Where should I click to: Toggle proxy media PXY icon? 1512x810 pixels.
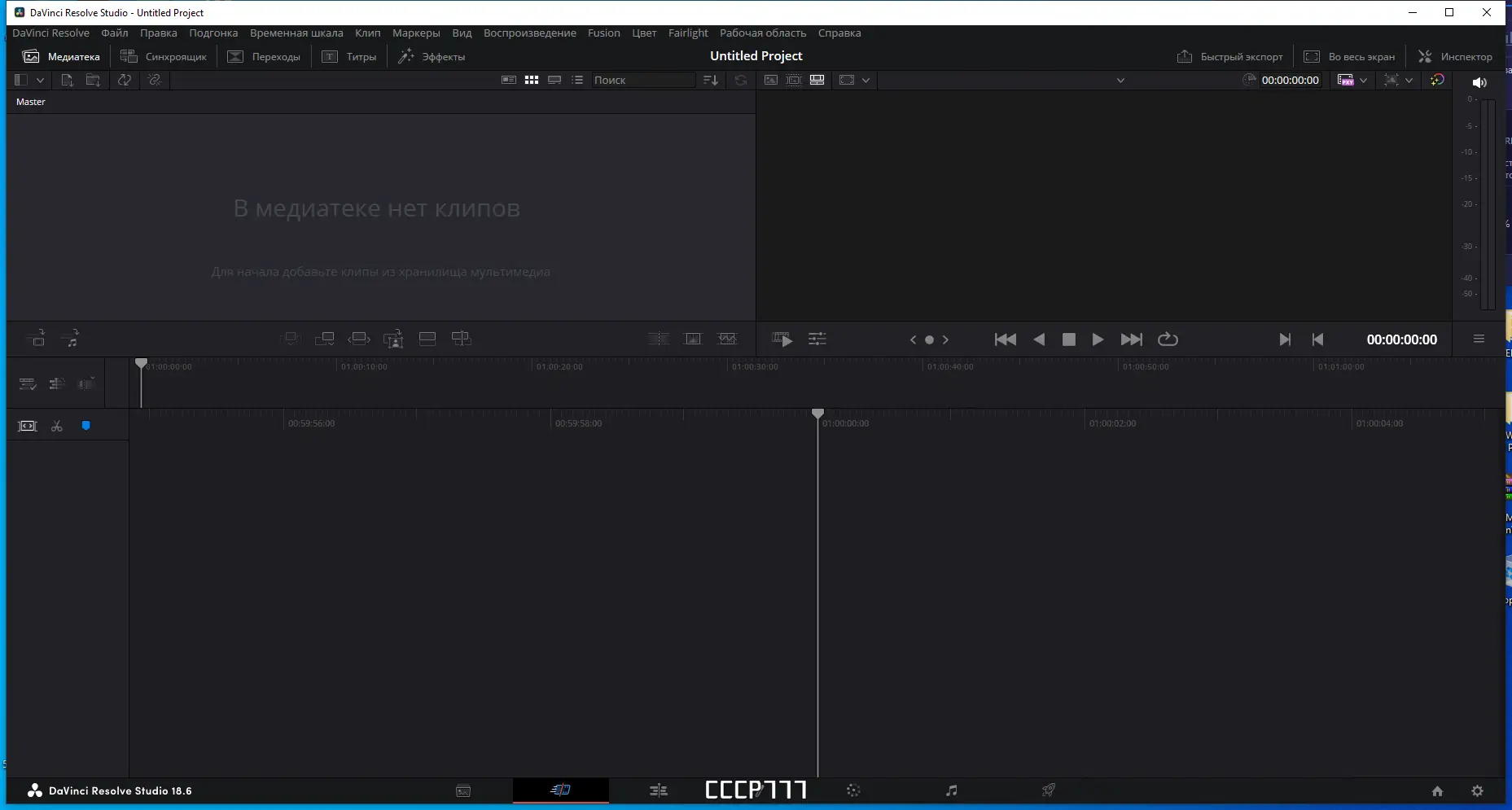[x=1346, y=80]
